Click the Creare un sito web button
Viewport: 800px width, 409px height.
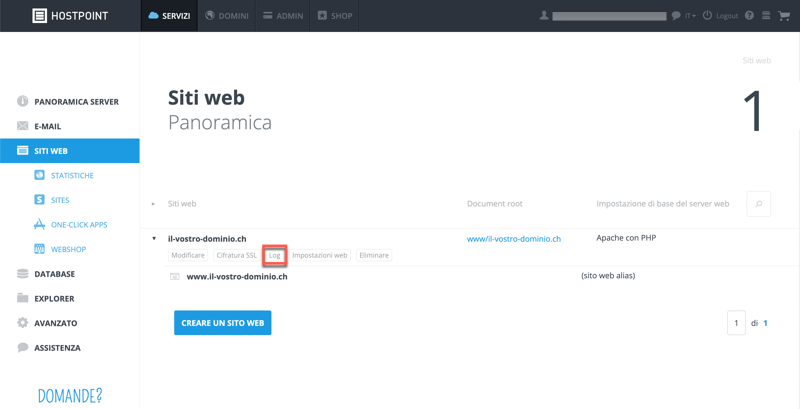222,323
